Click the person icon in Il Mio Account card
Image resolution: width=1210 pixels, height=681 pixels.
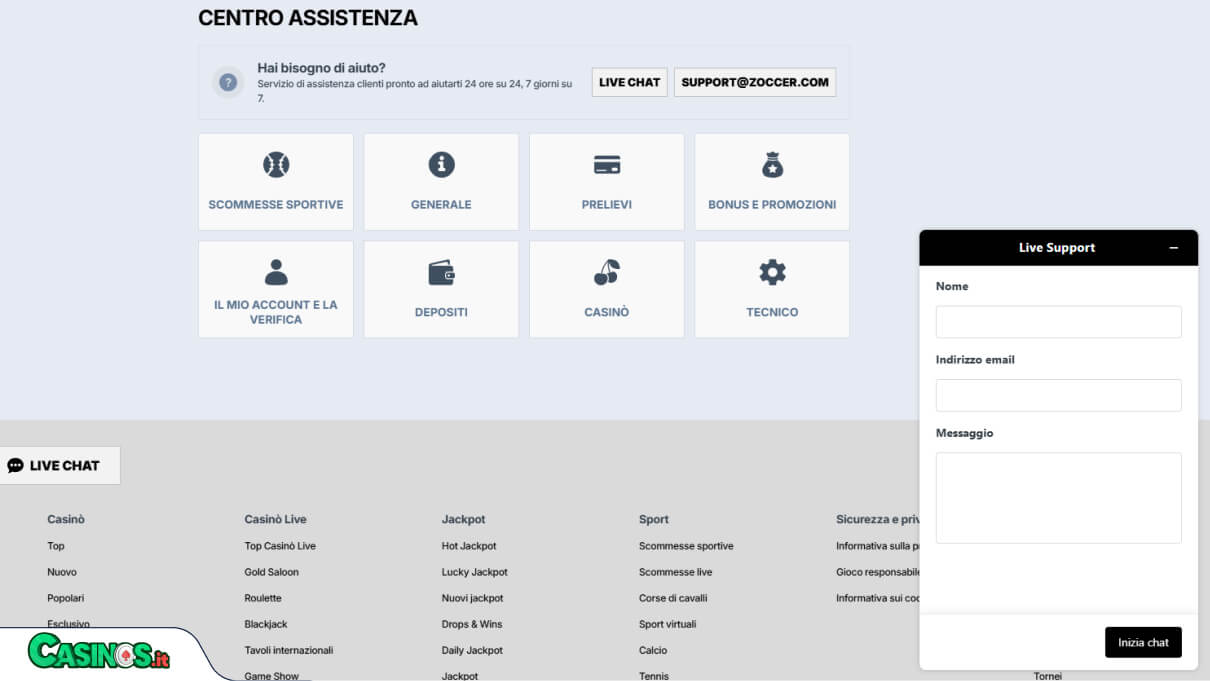[x=276, y=272]
